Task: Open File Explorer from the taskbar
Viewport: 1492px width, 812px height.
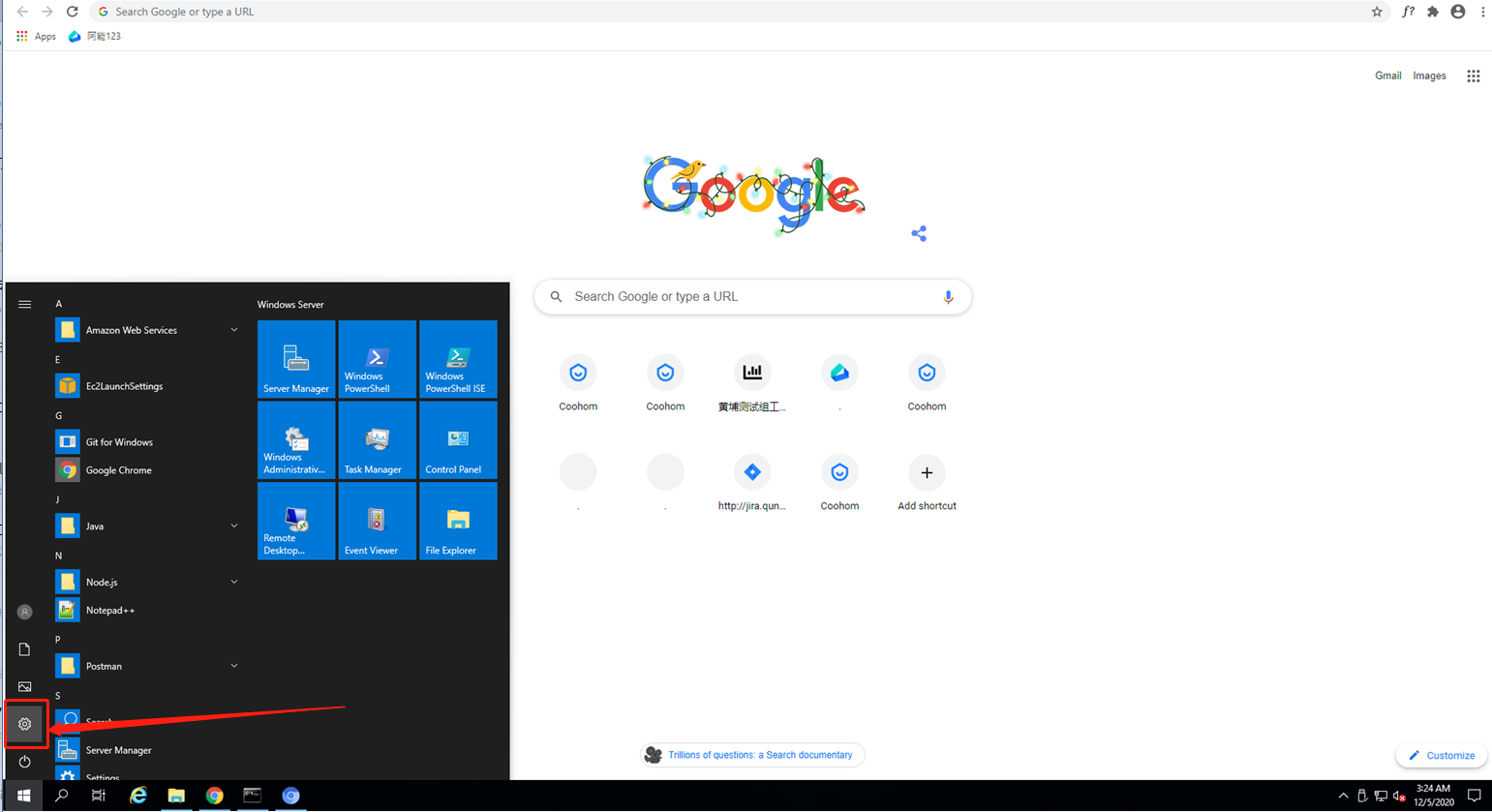Action: 176,796
